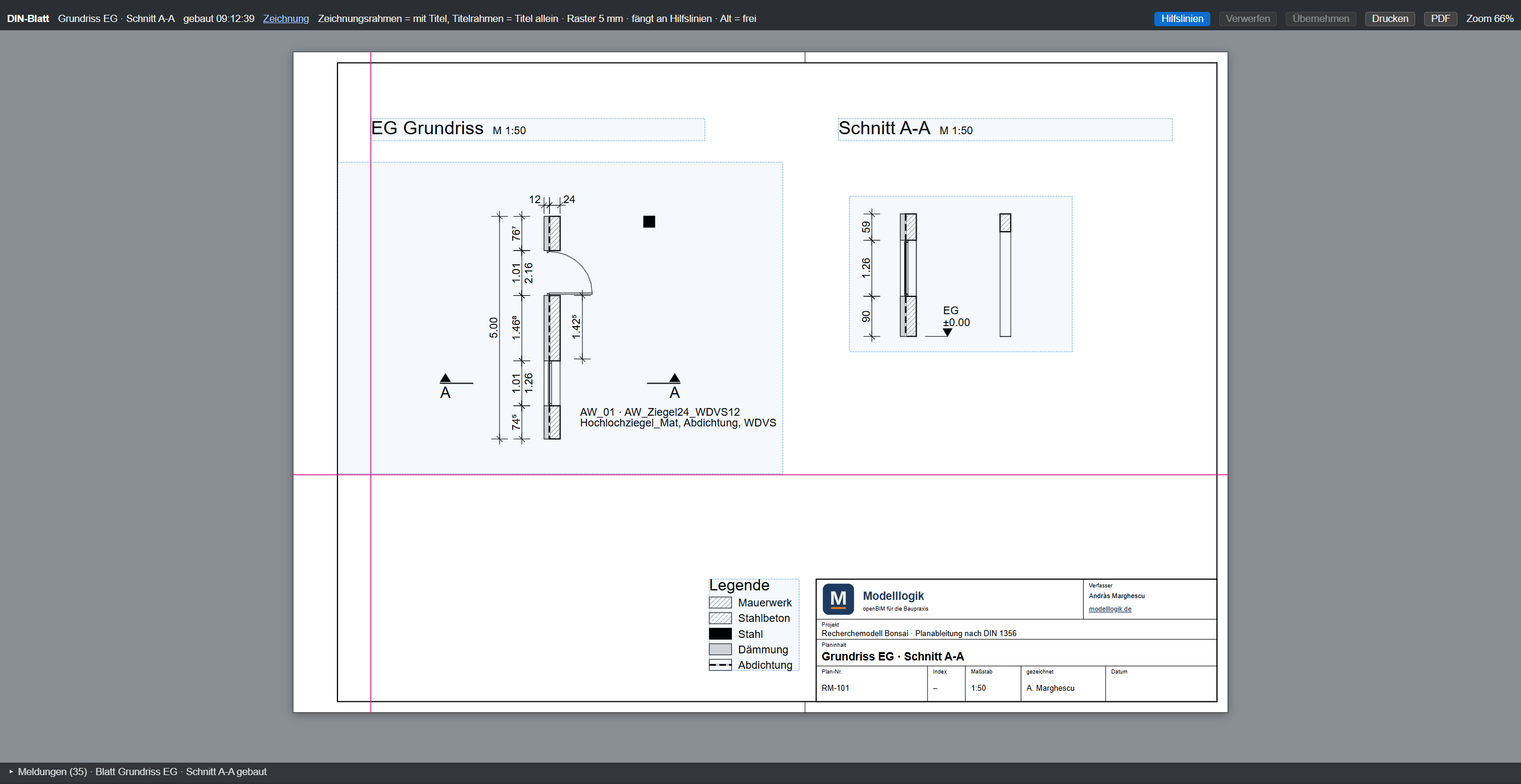Click the Plan-Nr. value RM-101

click(x=835, y=688)
